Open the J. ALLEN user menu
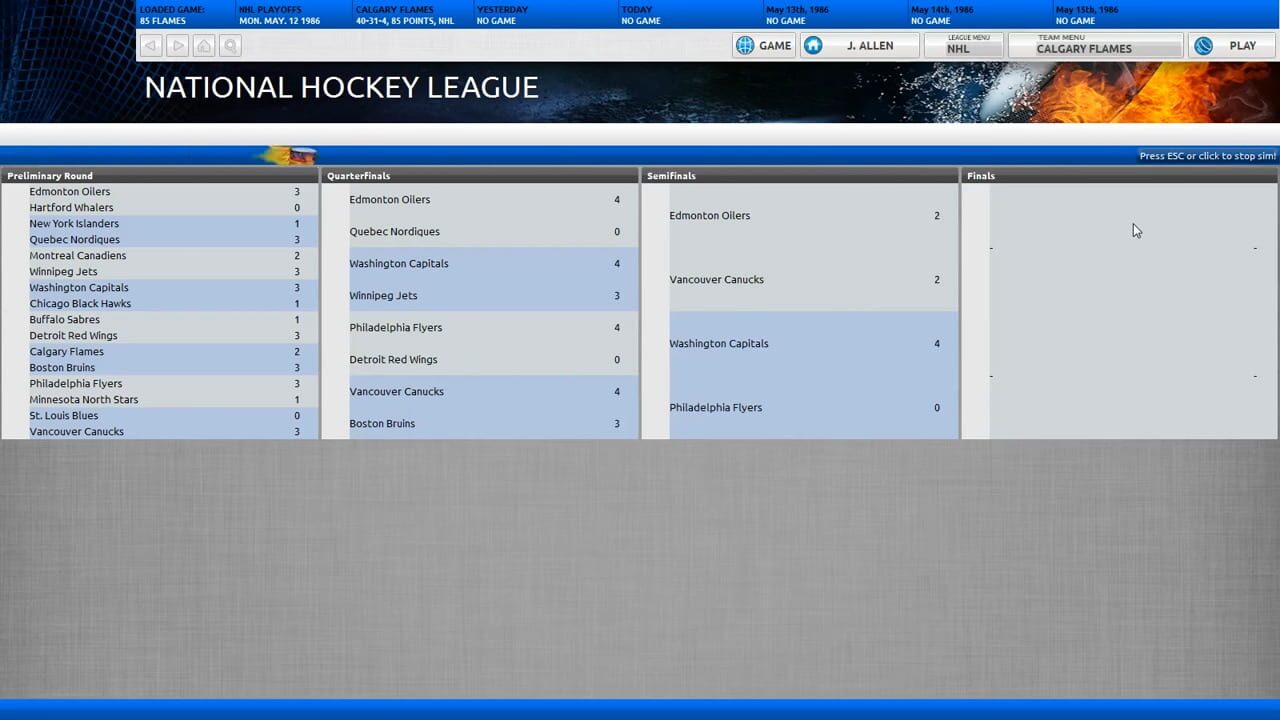 (869, 45)
